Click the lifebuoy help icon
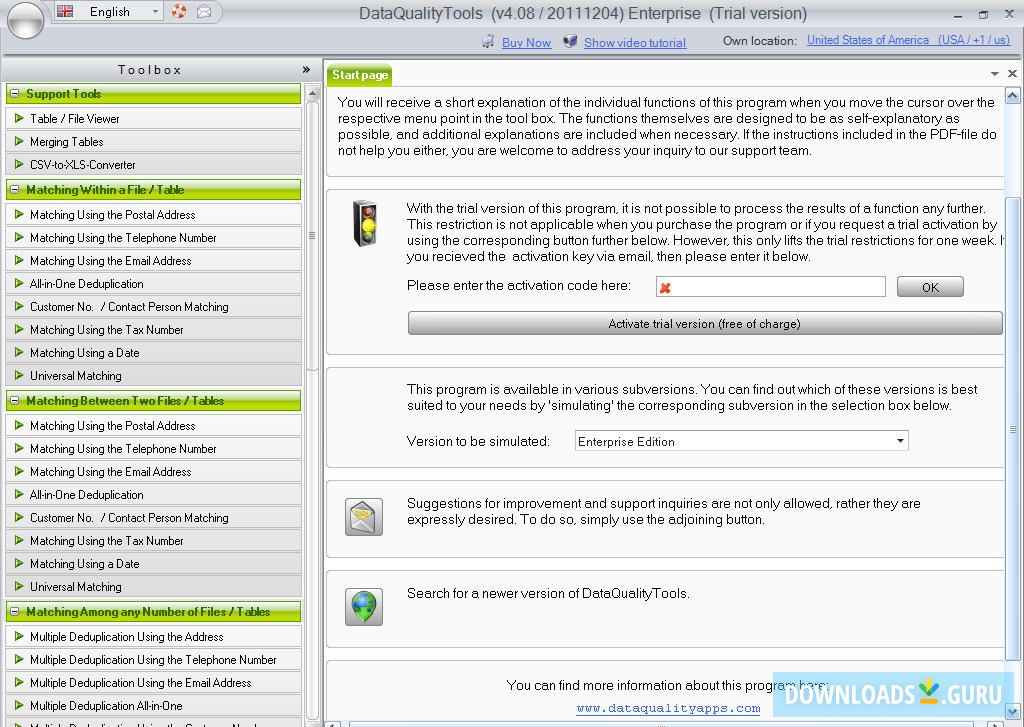The image size is (1024, 727). 179,11
